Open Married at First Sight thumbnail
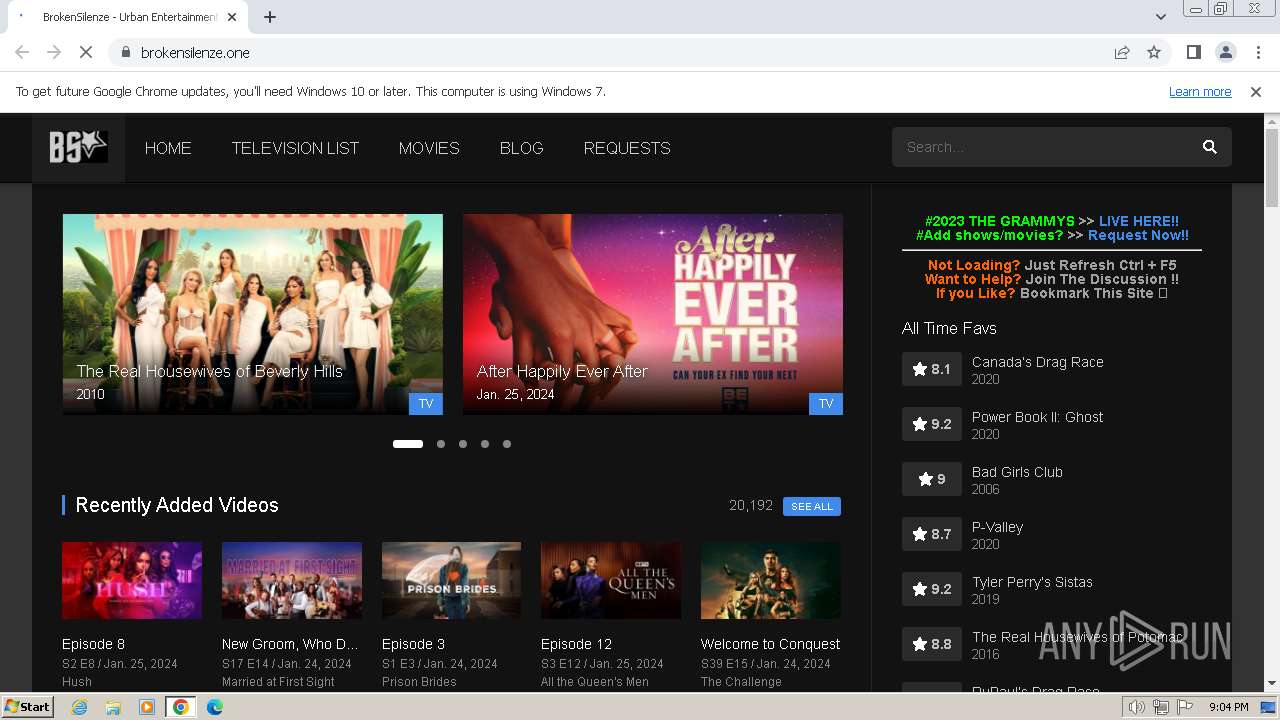The width and height of the screenshot is (1280, 720). point(292,581)
